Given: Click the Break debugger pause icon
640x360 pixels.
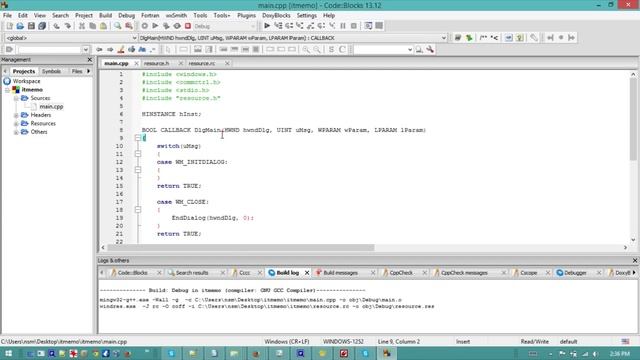Looking at the screenshot, I should (343, 26).
